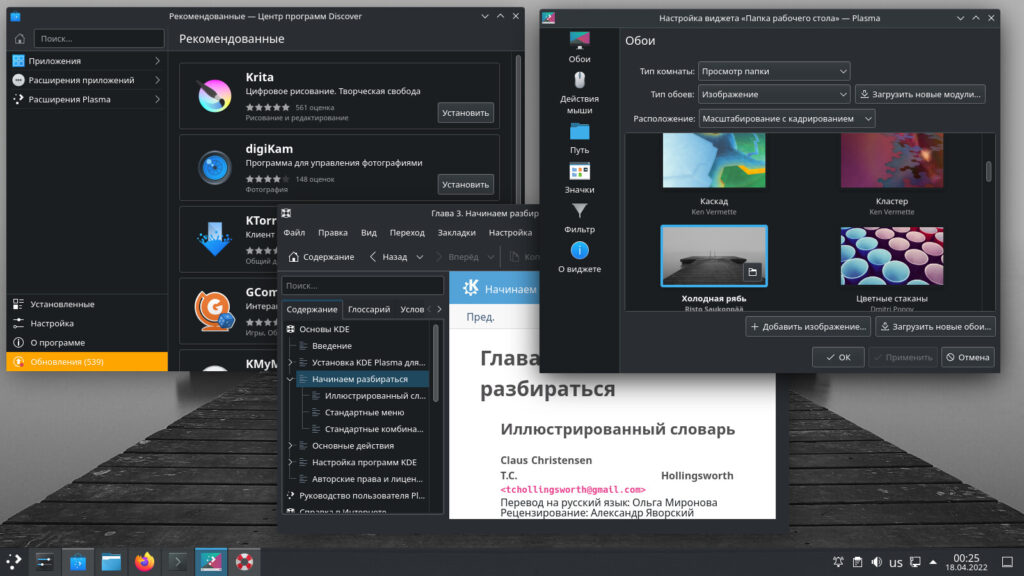This screenshot has height=576, width=1024.
Task: Open the Закладки menu in help center
Action: [456, 232]
